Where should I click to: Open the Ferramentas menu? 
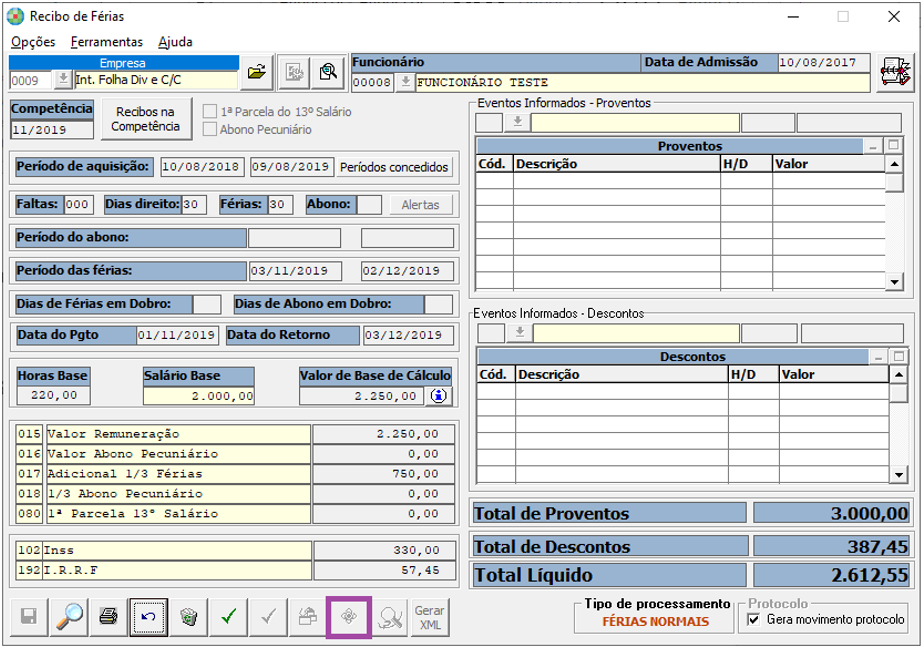tap(106, 42)
